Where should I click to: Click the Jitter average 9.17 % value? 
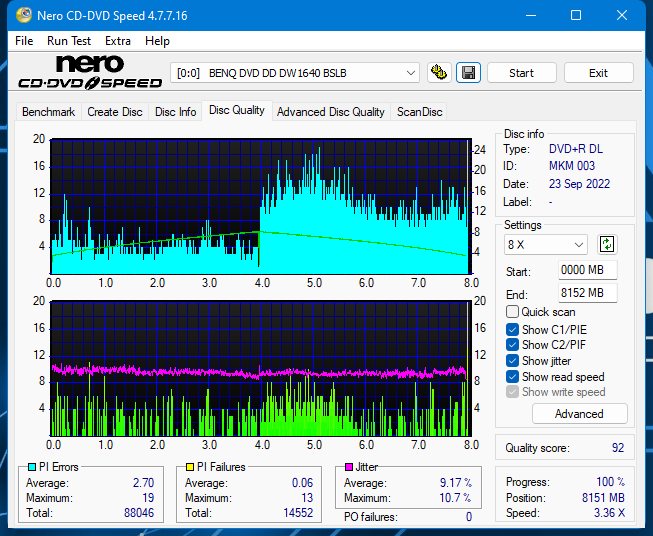pyautogui.click(x=456, y=482)
